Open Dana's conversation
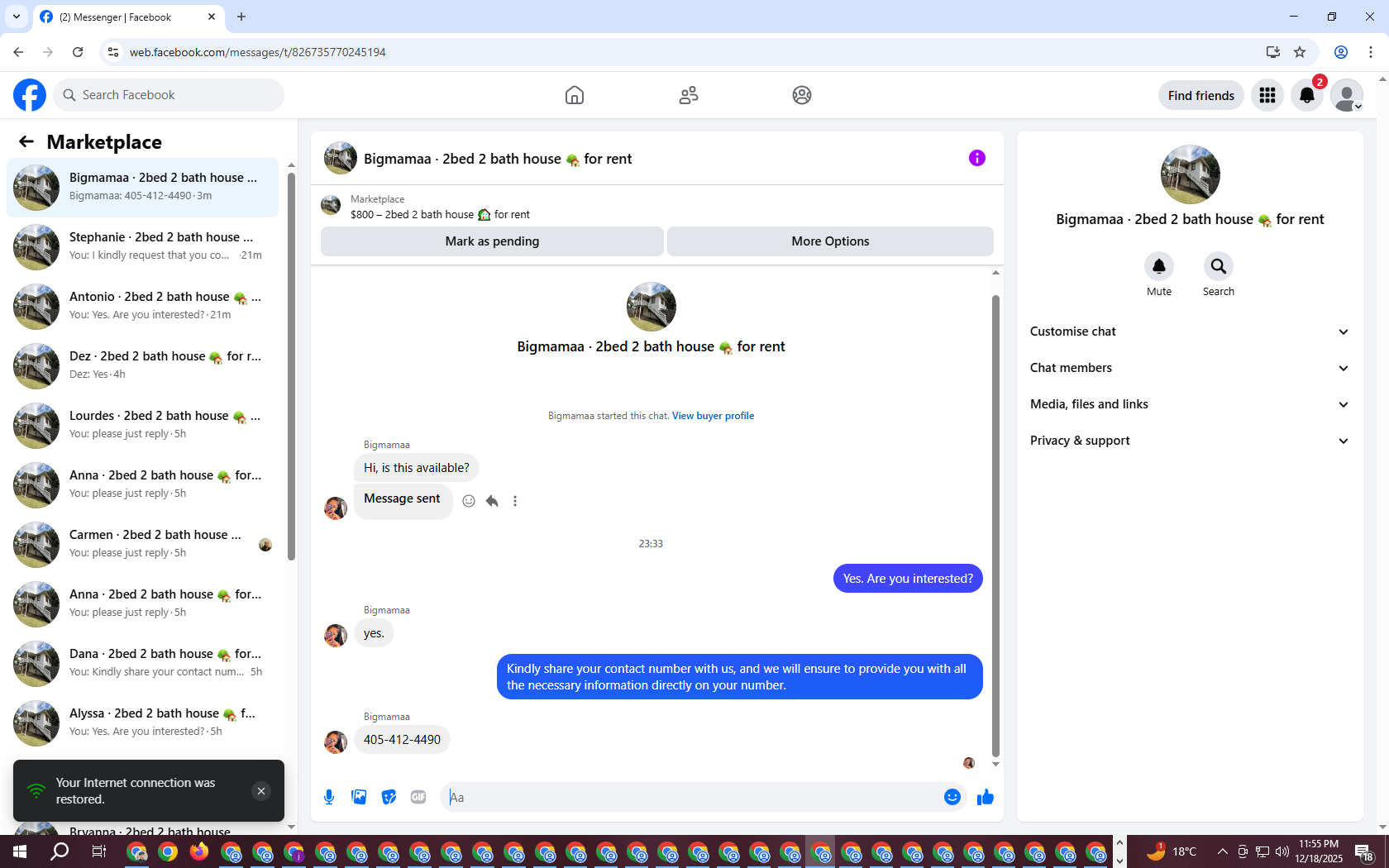Screen dimensions: 1389x868 142,664
